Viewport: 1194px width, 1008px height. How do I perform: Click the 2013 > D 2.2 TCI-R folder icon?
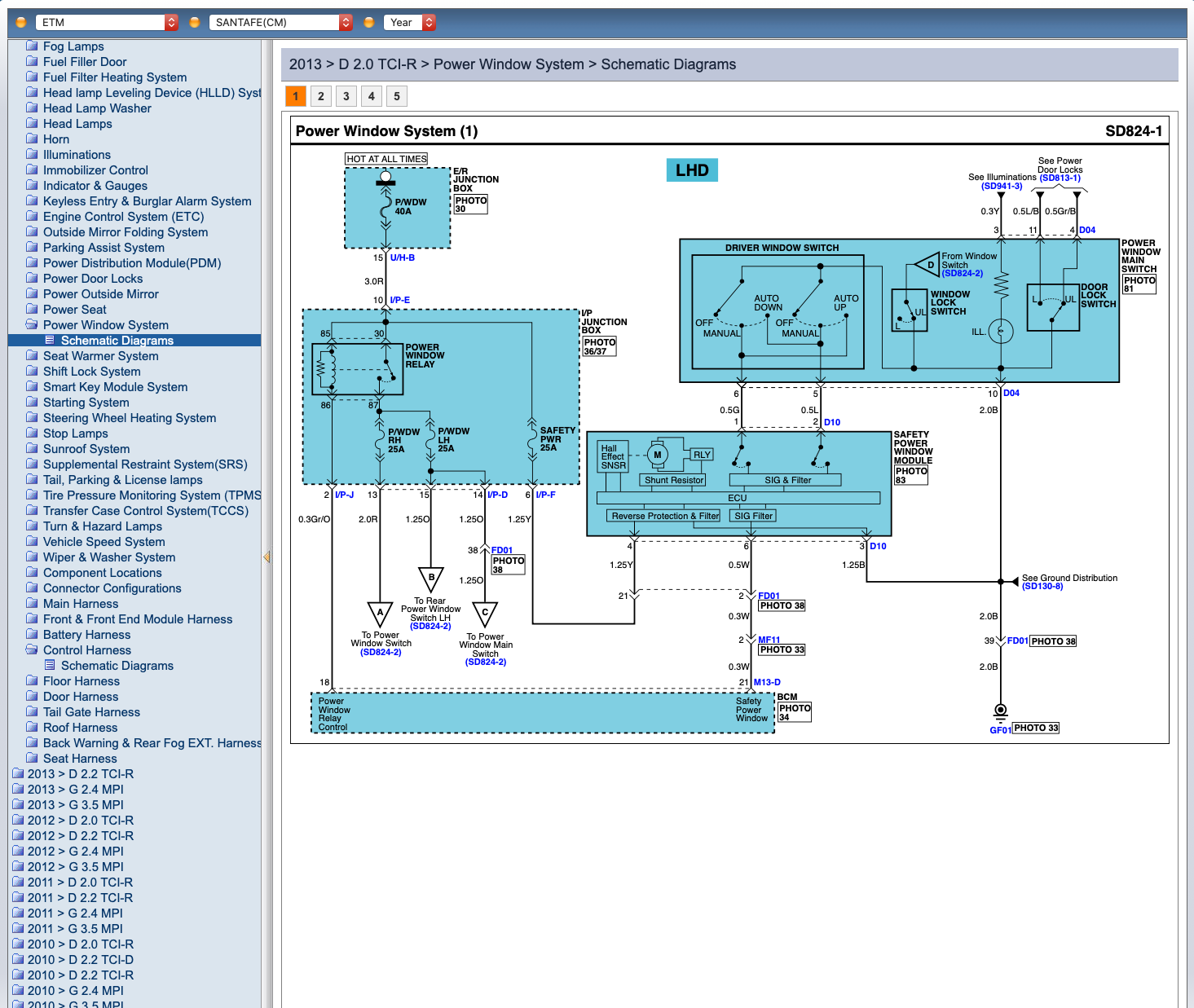point(18,774)
